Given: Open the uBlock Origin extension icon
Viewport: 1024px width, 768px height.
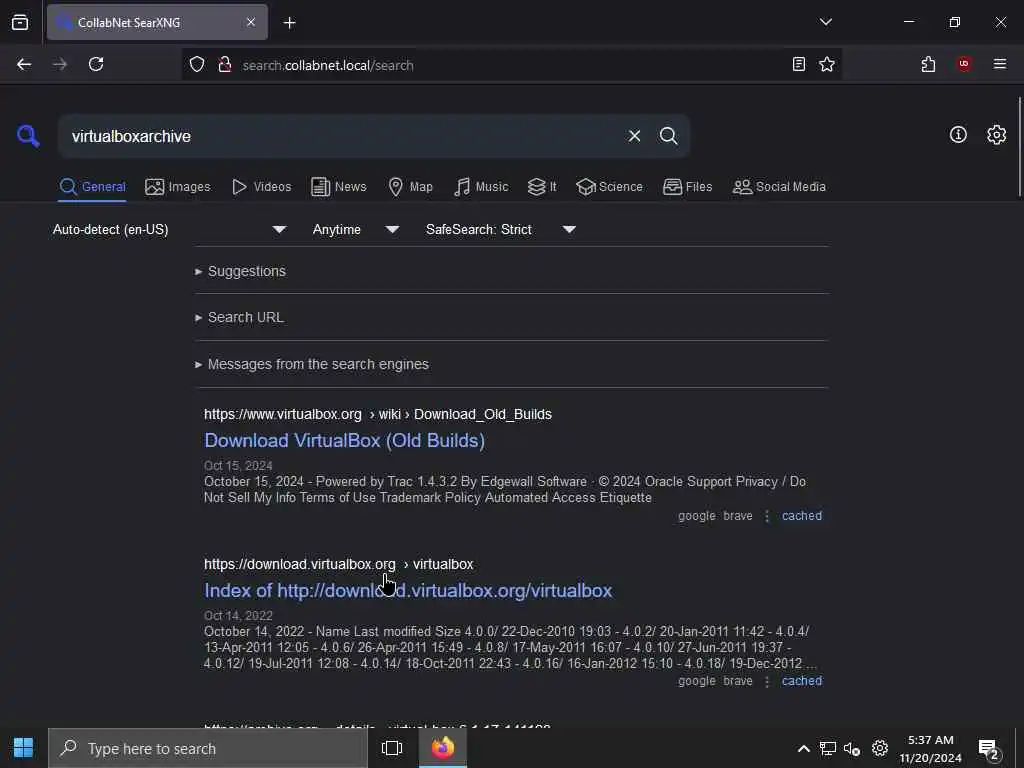Looking at the screenshot, I should 964,64.
